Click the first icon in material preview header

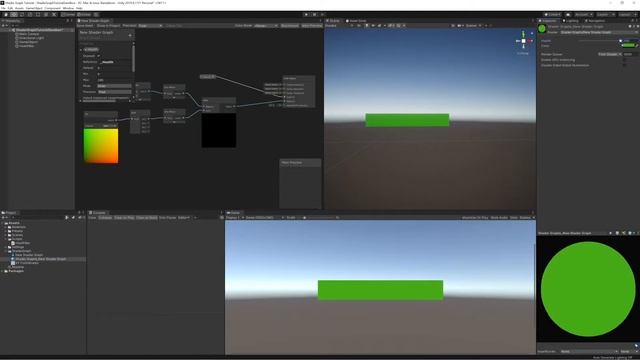(611, 233)
